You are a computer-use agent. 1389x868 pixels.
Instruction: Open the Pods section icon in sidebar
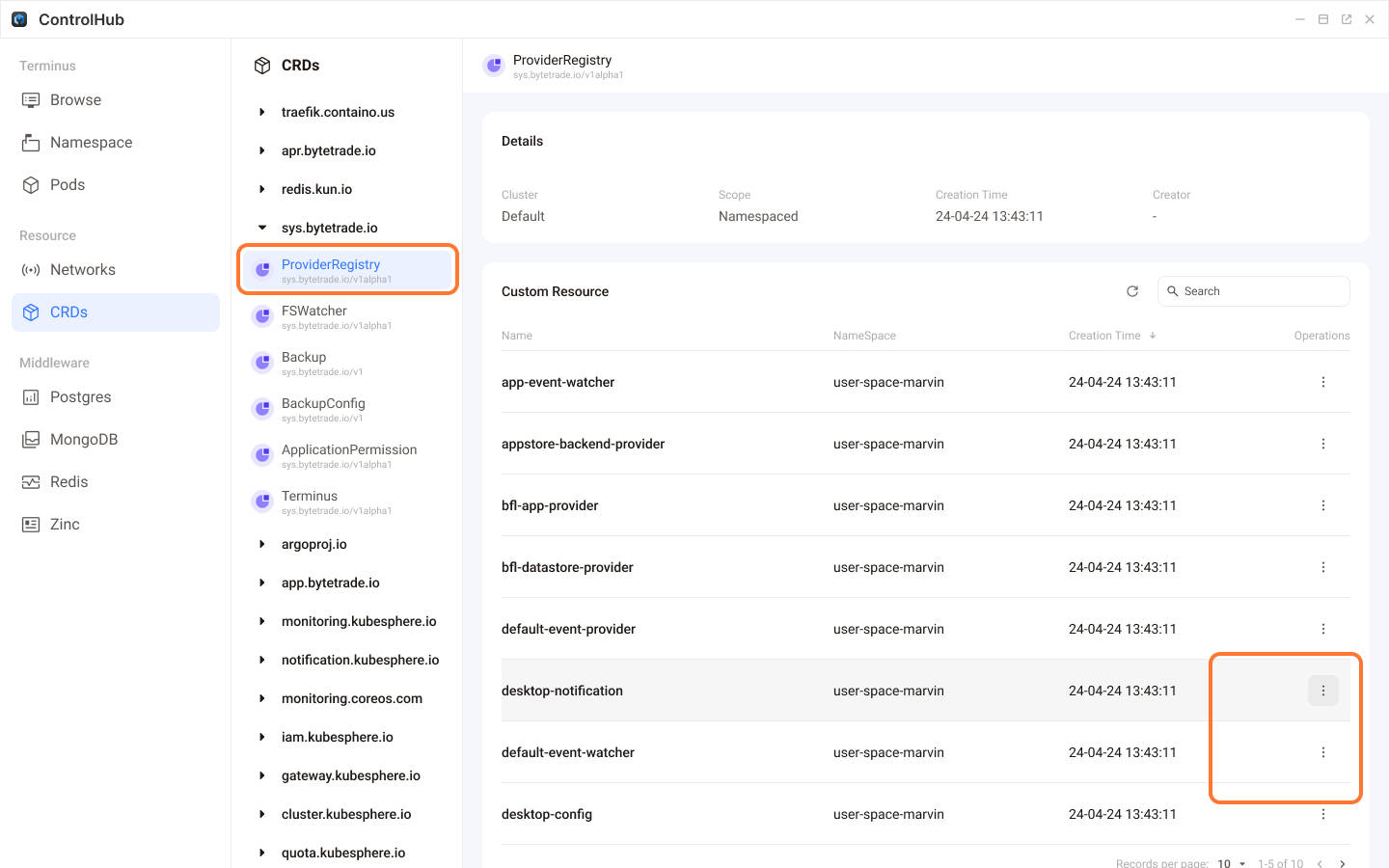pyautogui.click(x=32, y=185)
